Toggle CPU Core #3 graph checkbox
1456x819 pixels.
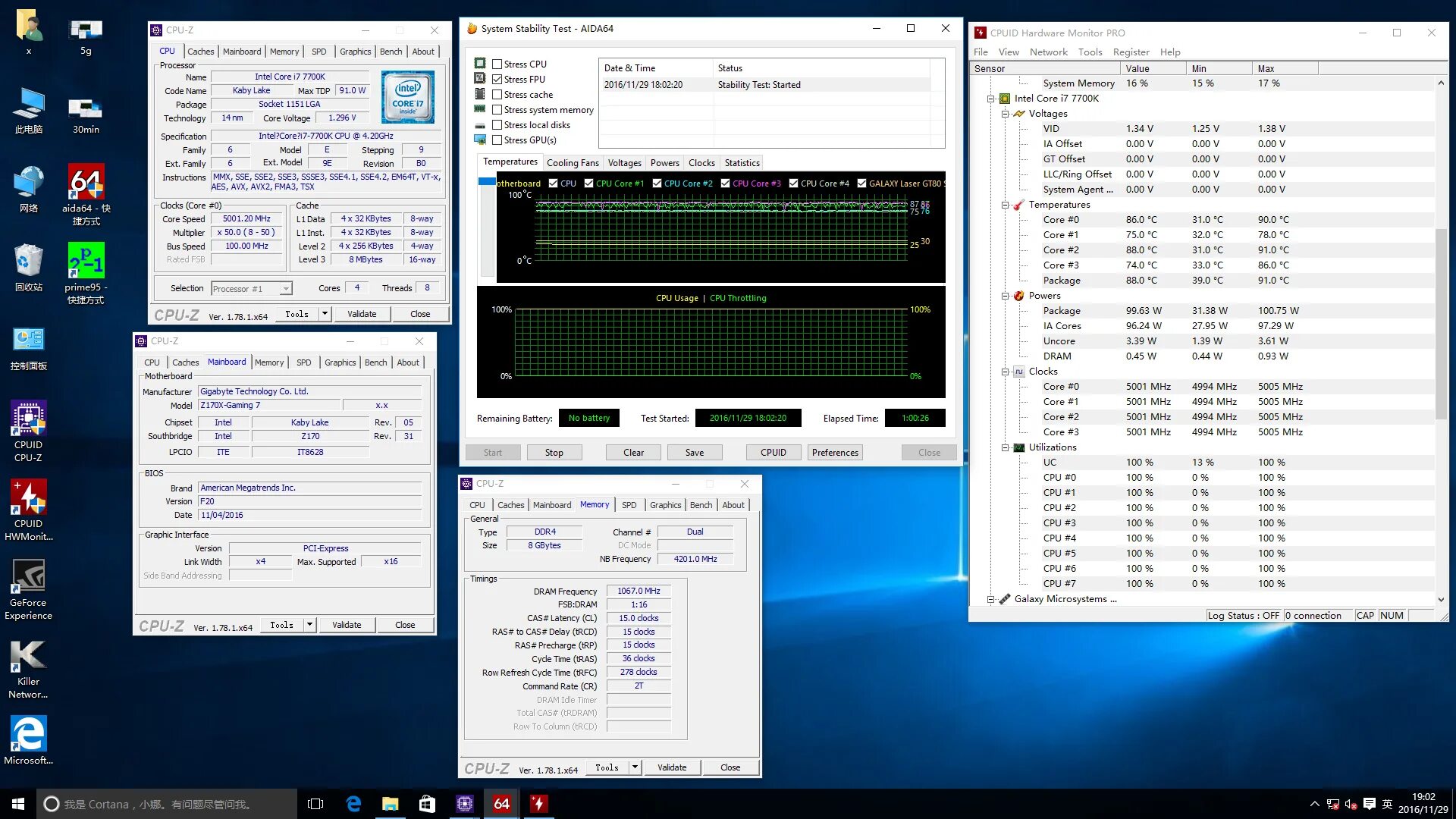point(726,184)
